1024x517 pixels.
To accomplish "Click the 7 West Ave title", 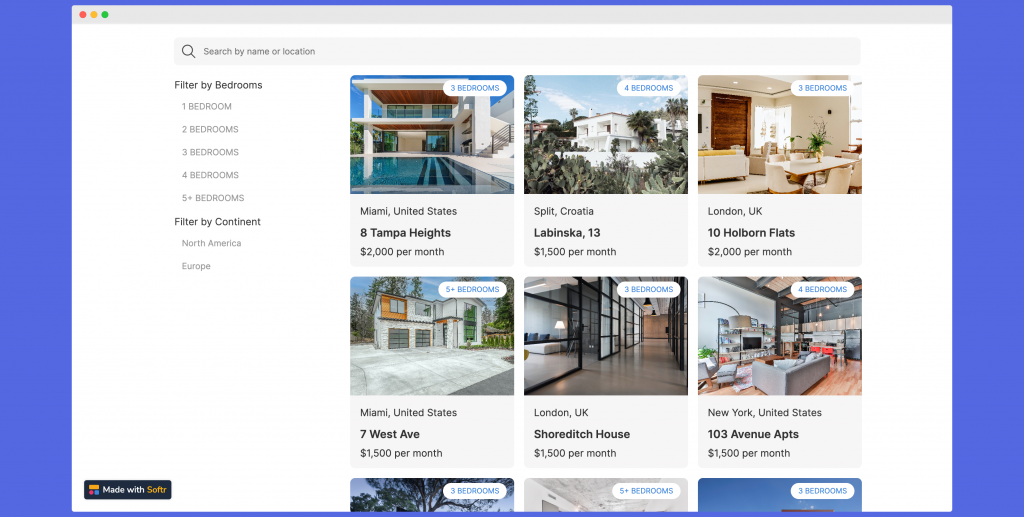I will pos(390,434).
